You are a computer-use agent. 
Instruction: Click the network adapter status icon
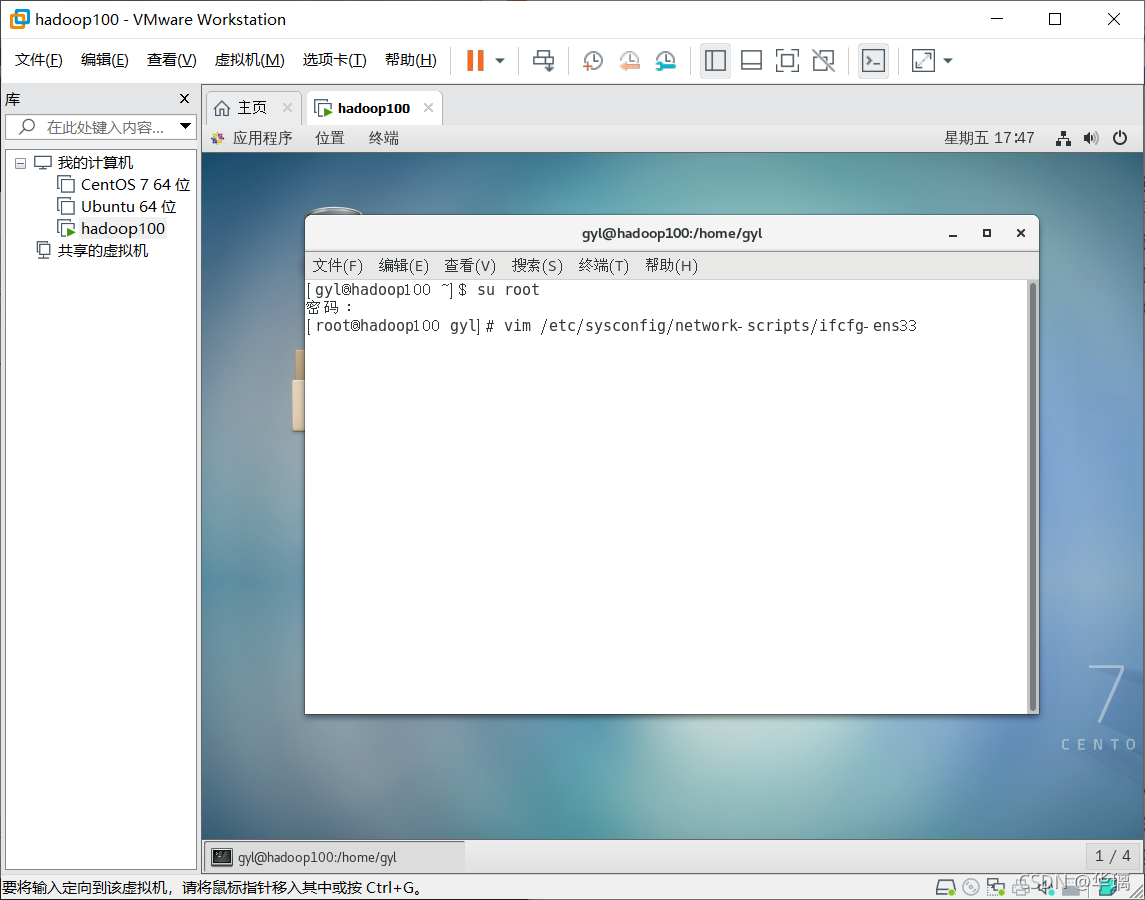point(995,888)
